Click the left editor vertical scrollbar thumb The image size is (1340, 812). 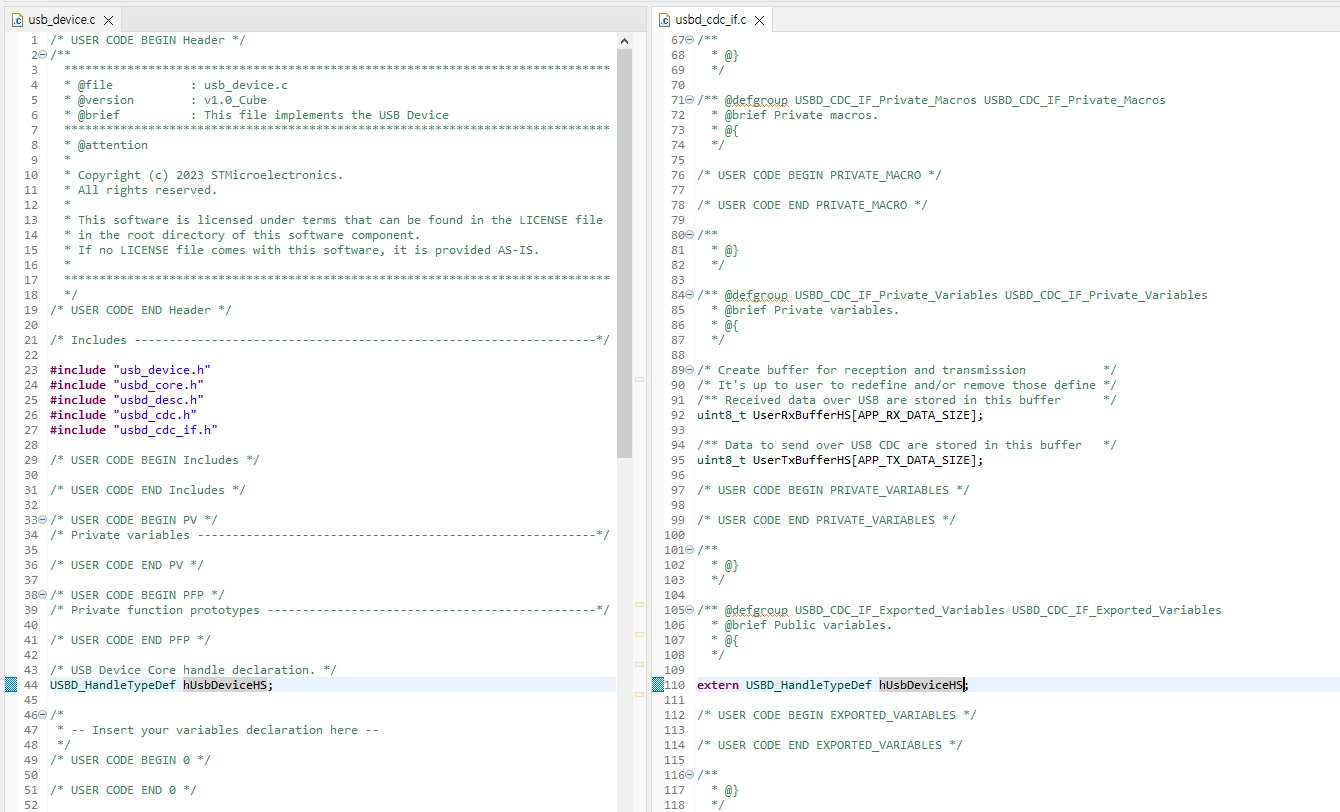(x=625, y=253)
